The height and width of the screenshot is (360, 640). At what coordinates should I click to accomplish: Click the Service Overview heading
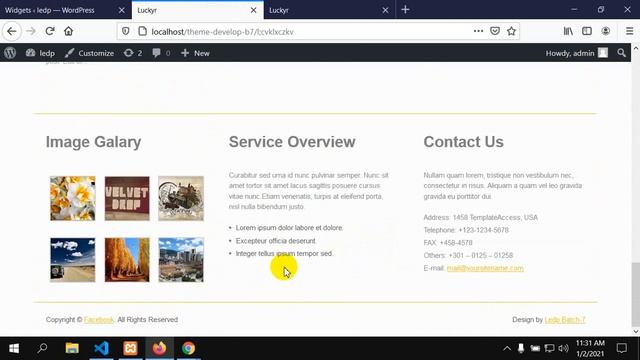tap(292, 142)
